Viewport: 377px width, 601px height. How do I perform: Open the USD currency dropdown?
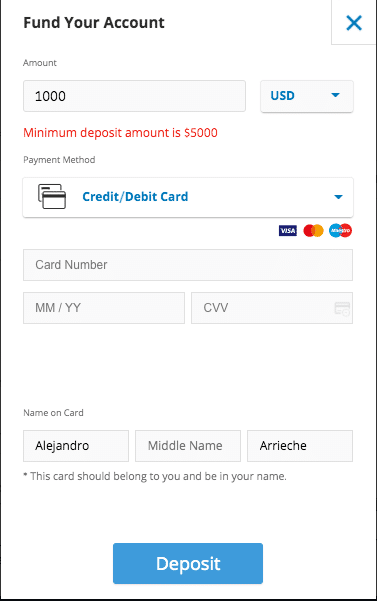[x=307, y=96]
